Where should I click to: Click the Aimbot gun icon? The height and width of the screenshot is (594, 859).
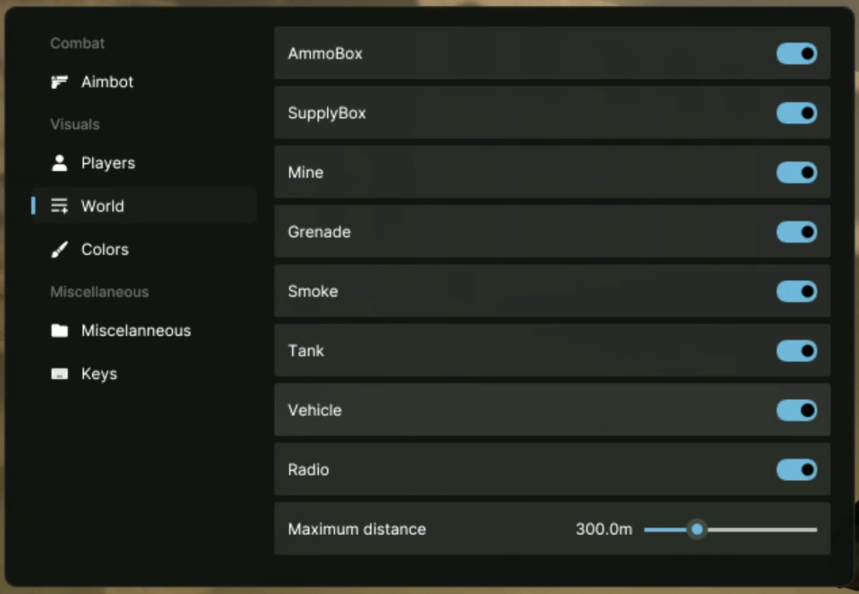60,82
